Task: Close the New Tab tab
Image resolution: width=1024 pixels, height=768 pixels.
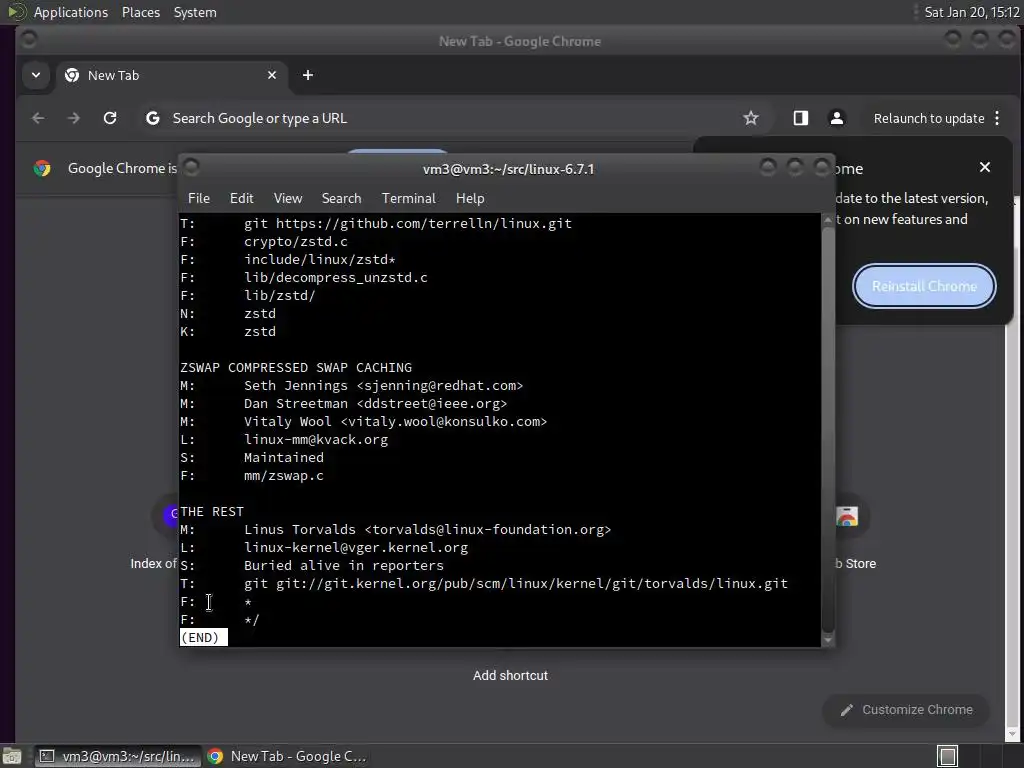Action: click(x=272, y=75)
